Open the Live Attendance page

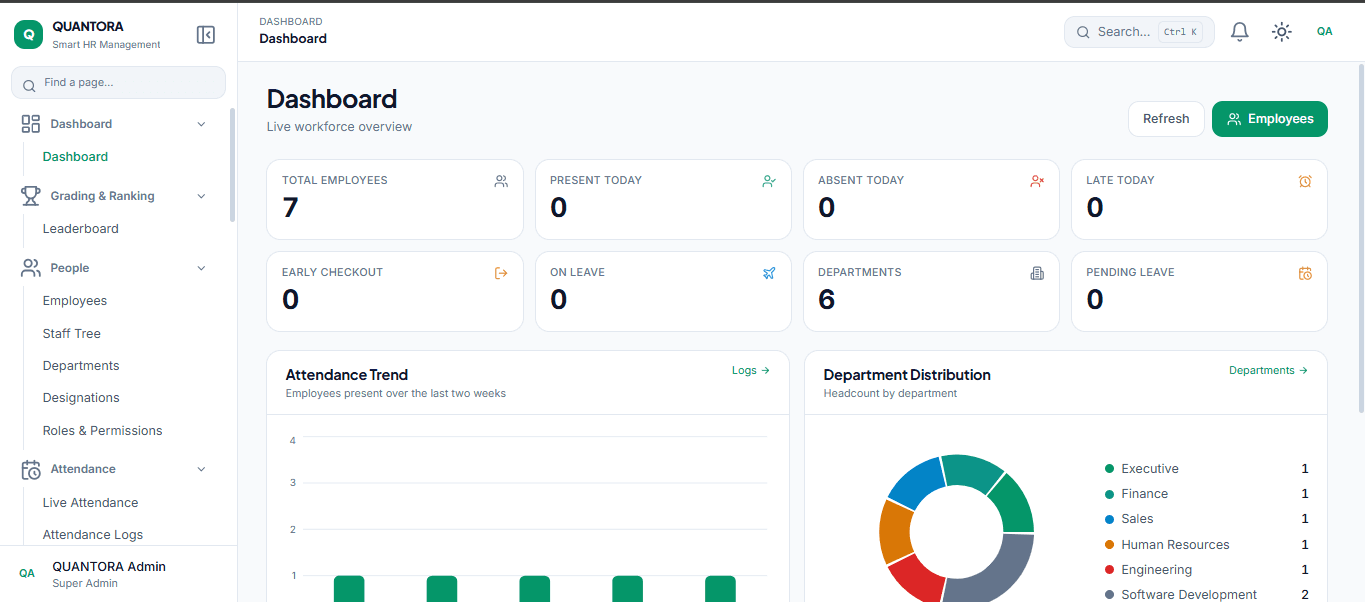tap(90, 503)
